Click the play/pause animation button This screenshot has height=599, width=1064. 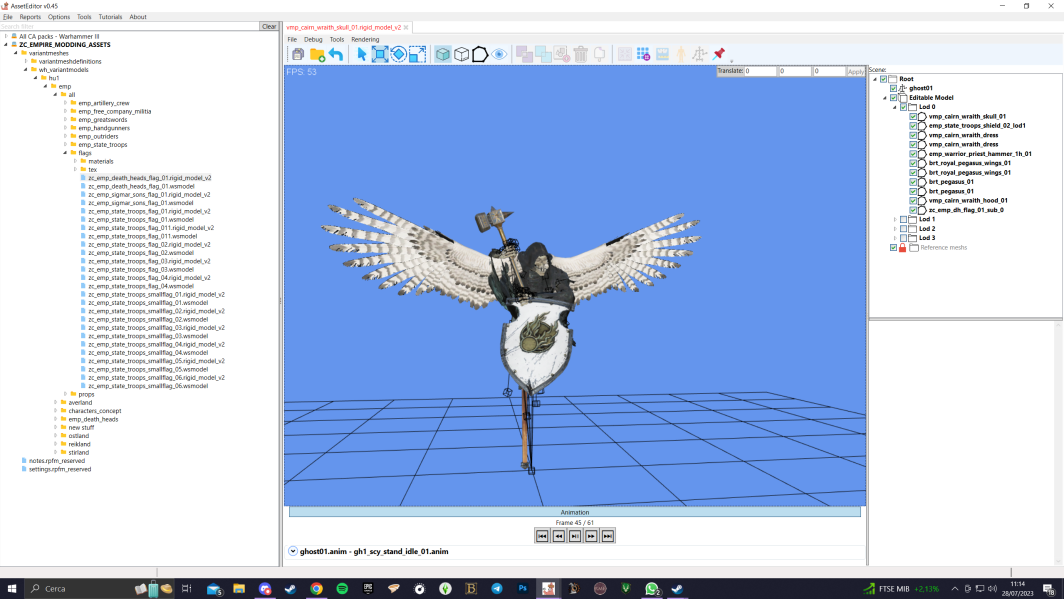[x=575, y=536]
